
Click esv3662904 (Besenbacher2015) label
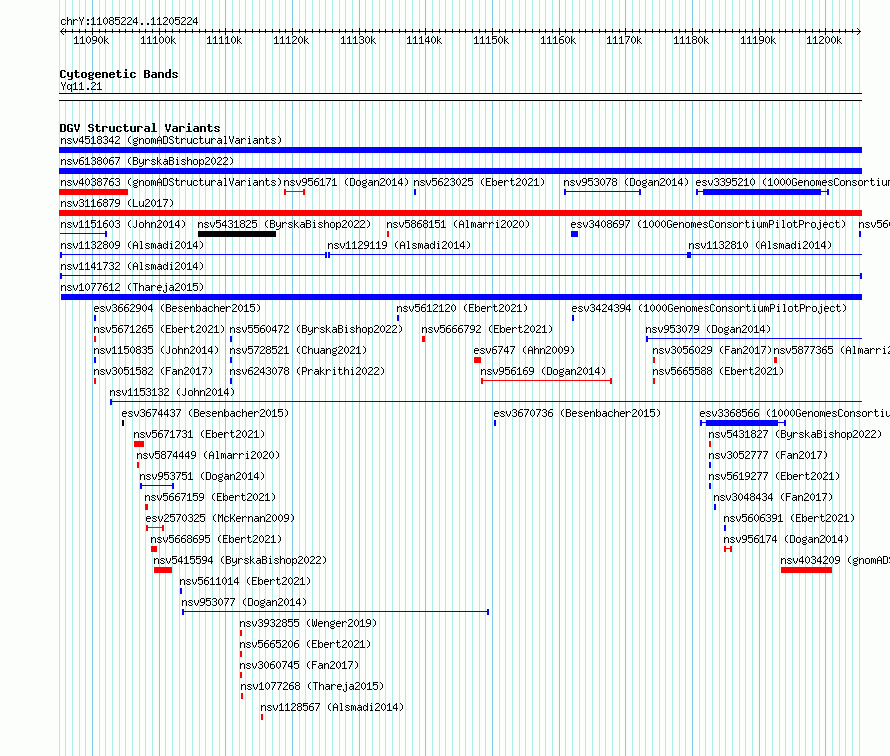tap(177, 308)
